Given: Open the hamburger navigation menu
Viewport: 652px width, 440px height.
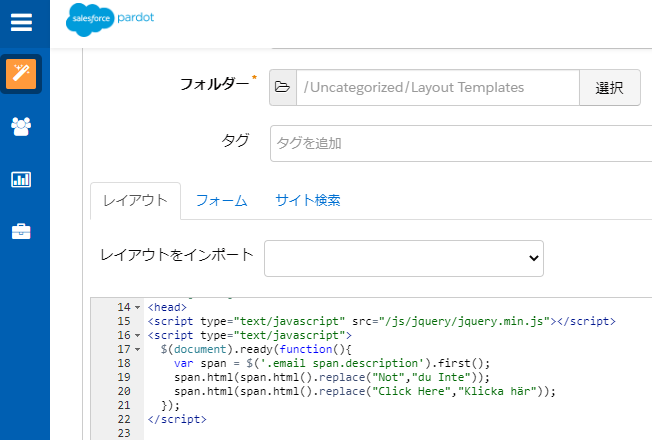Looking at the screenshot, I should click(21, 22).
